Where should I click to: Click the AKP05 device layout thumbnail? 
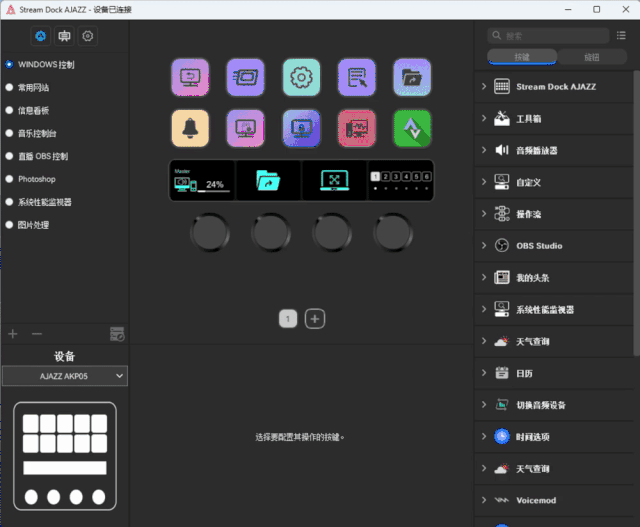coord(65,456)
